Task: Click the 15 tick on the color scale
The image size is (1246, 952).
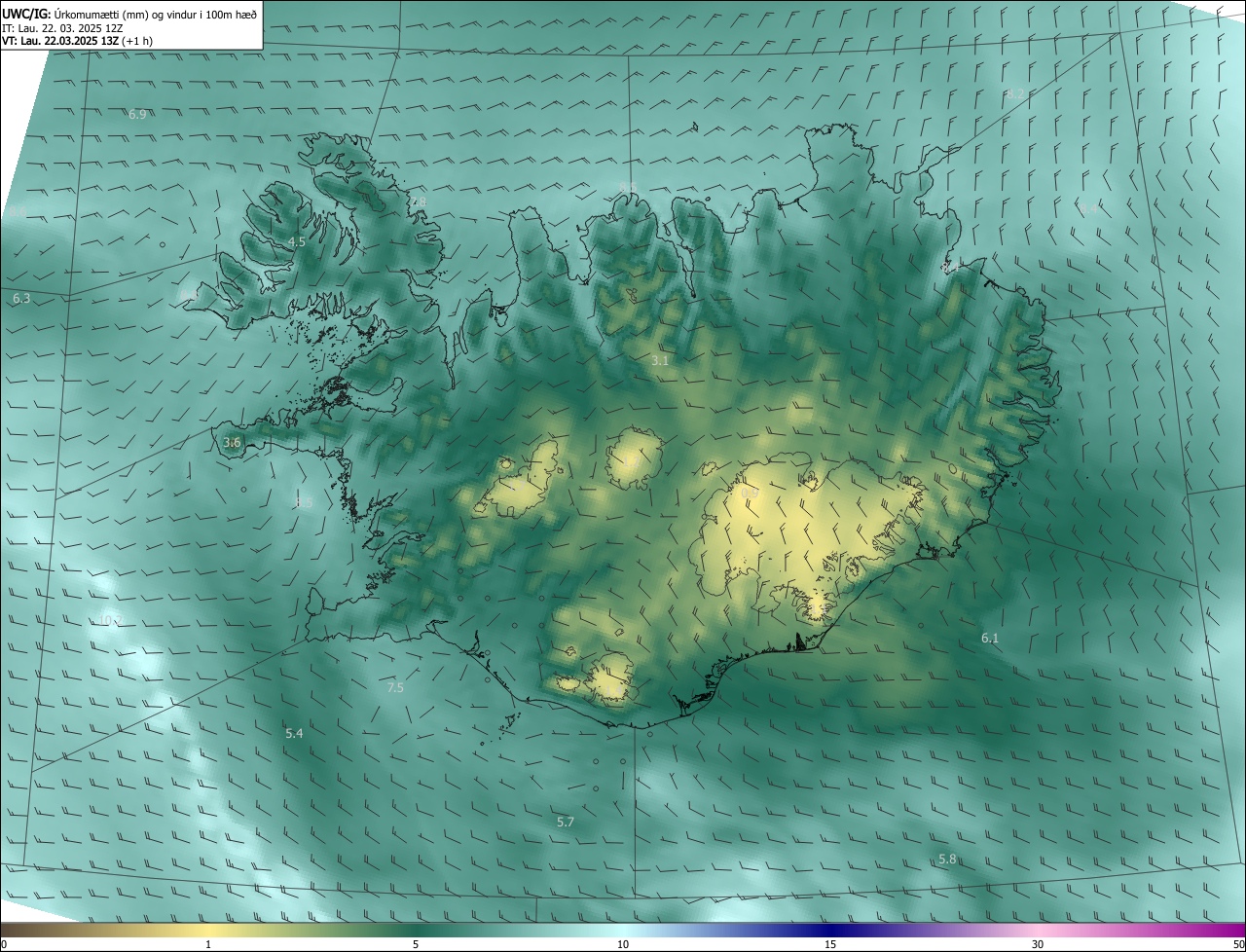Action: 830,944
